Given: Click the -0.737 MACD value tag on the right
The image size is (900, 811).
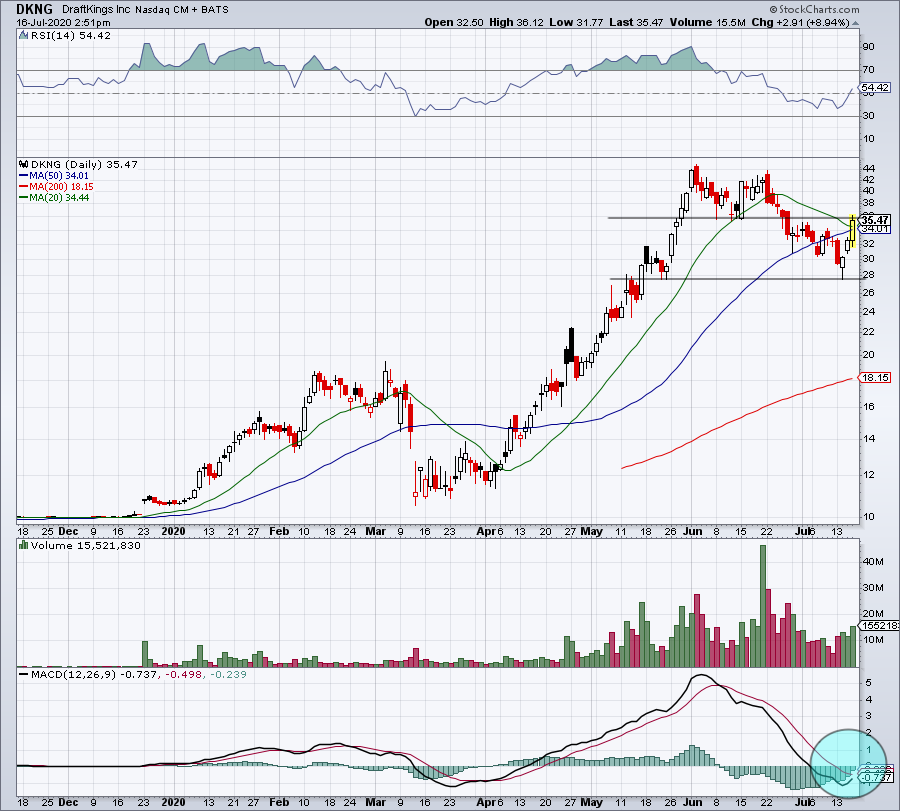Looking at the screenshot, I should coord(876,778).
